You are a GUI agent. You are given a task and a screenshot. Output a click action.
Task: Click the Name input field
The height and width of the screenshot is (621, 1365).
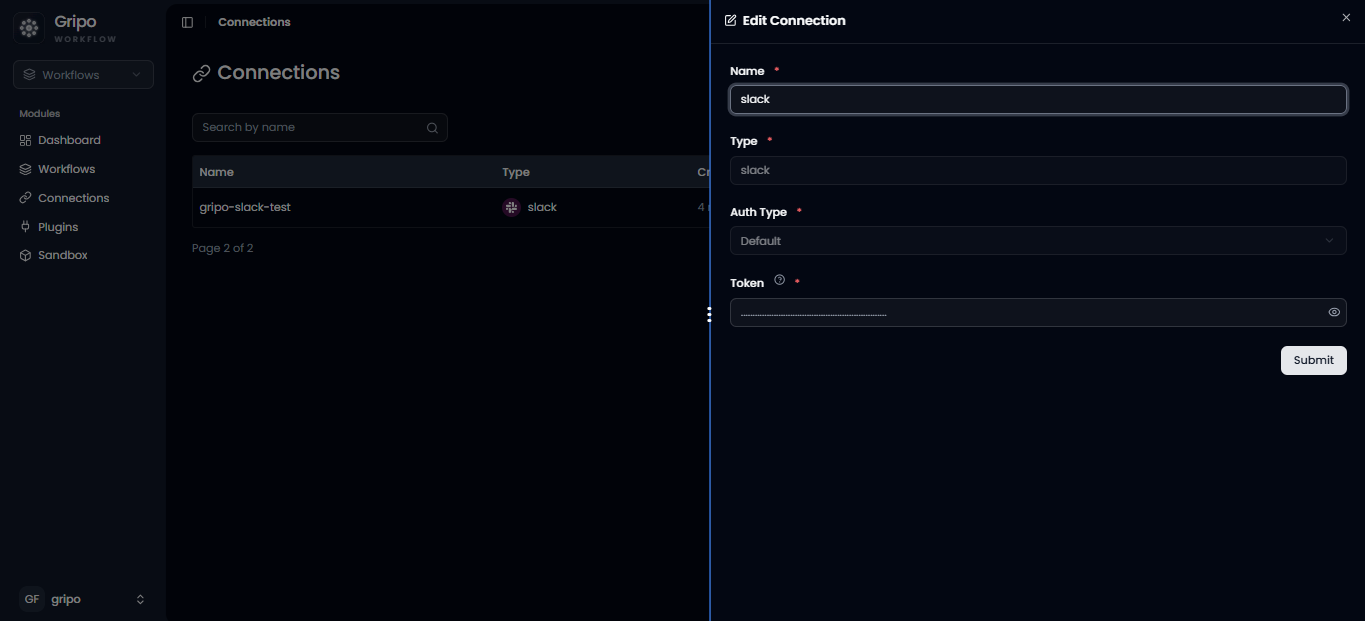tap(1038, 99)
